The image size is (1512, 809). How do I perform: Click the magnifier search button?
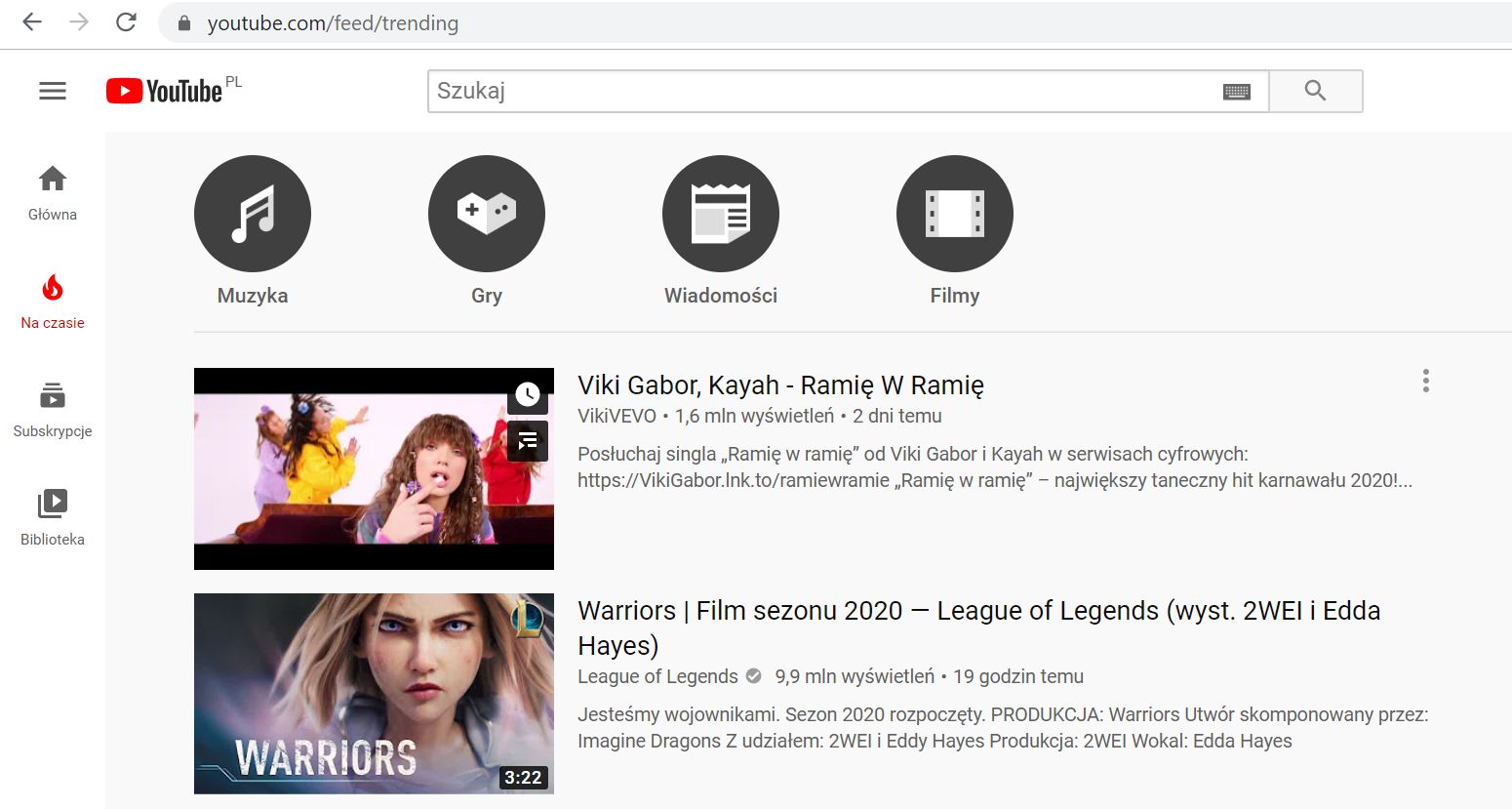click(x=1316, y=91)
